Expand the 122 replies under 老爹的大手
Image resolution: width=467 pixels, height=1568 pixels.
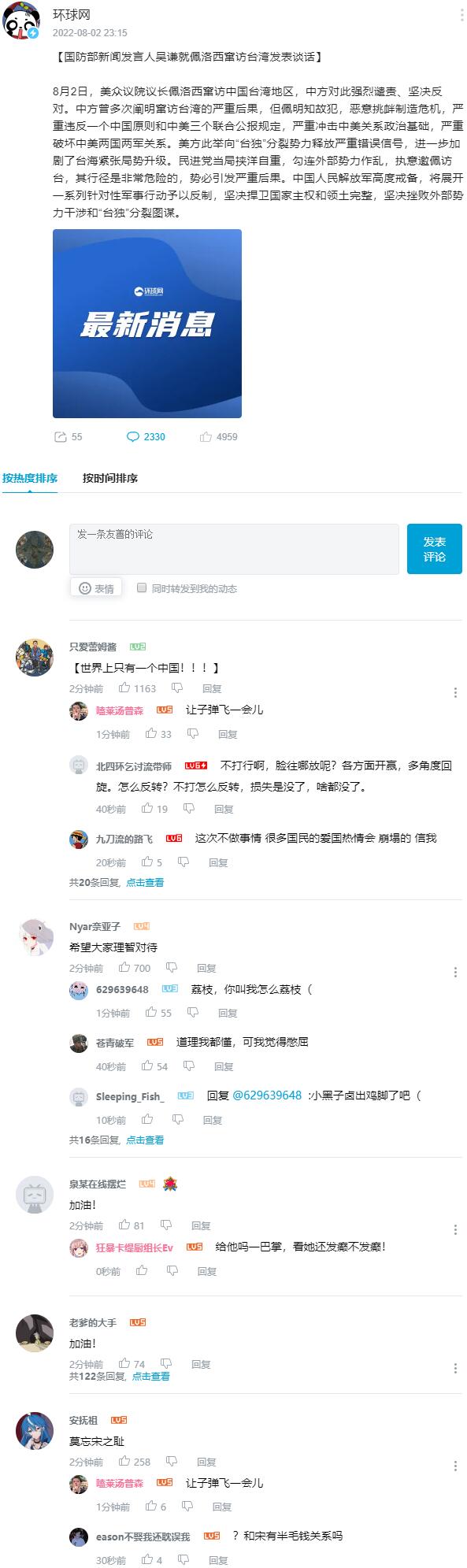(x=150, y=1376)
